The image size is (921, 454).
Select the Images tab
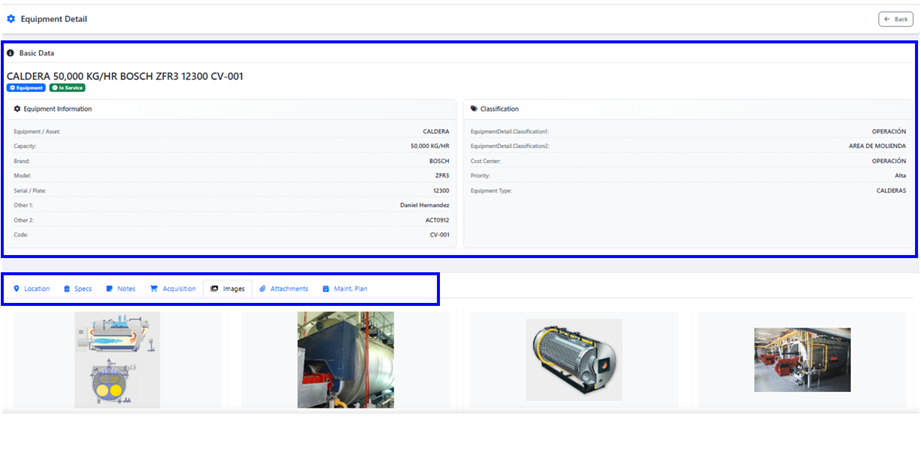[x=228, y=288]
